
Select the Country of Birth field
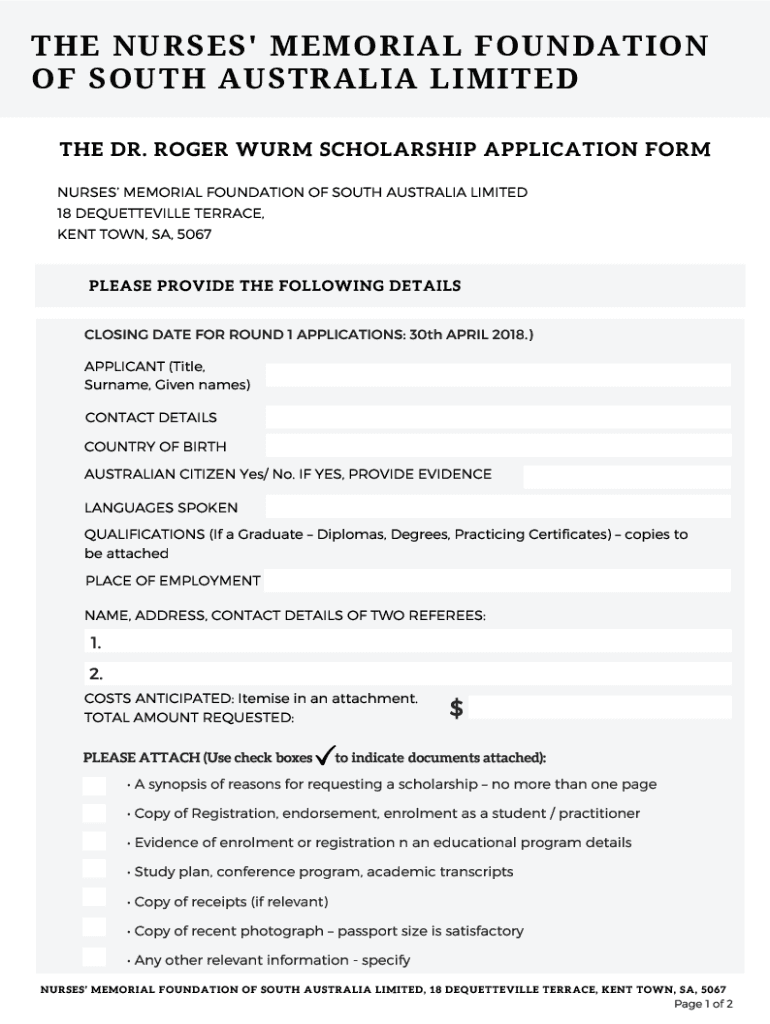(x=498, y=446)
